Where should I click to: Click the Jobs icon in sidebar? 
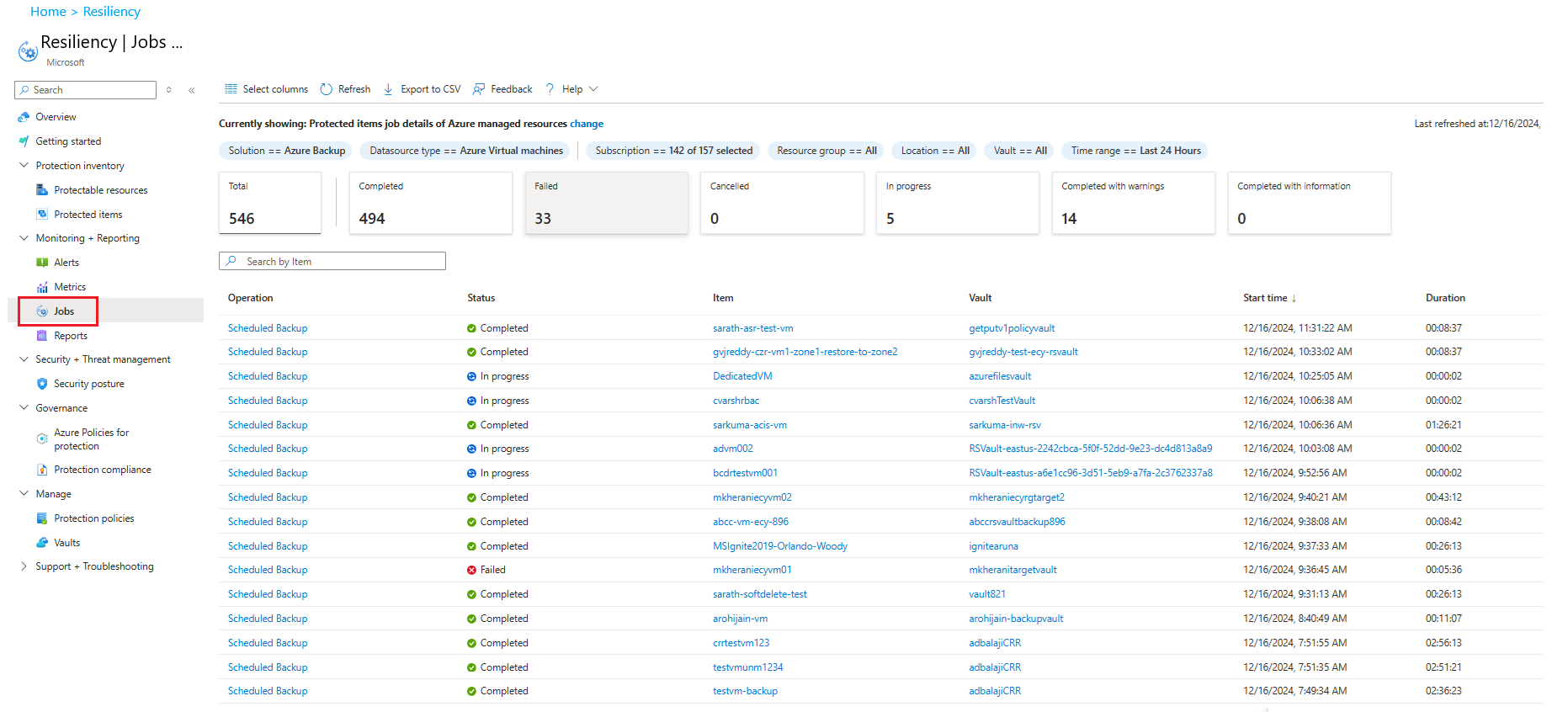pos(42,311)
